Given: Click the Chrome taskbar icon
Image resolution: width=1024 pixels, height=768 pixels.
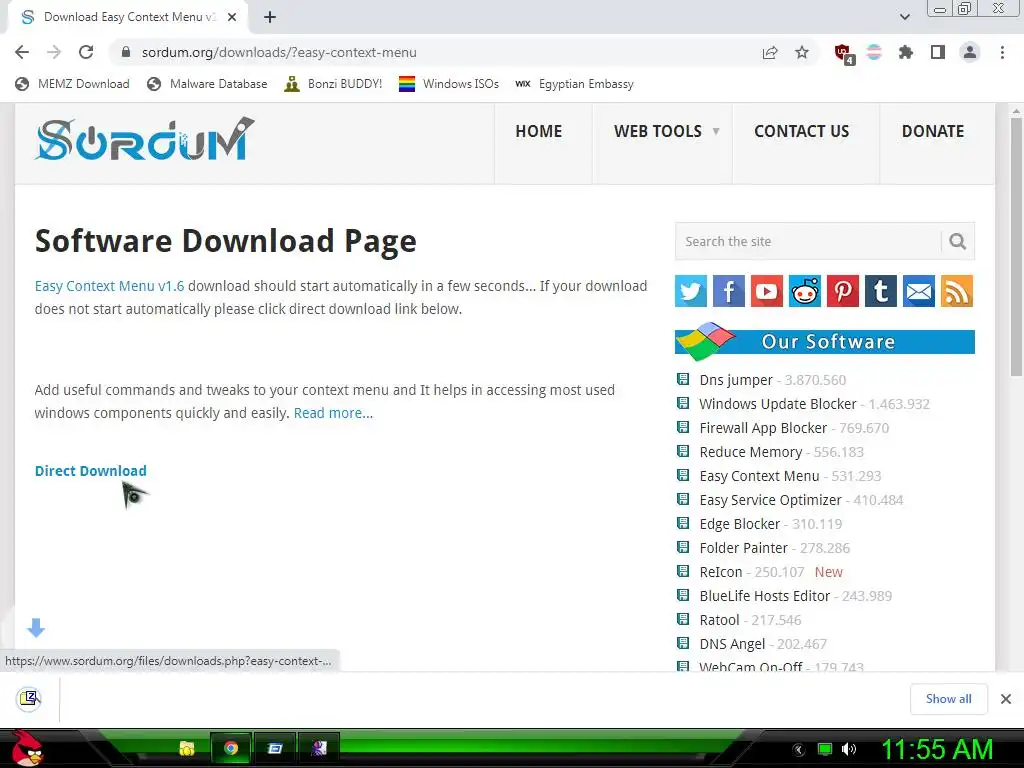Looking at the screenshot, I should [231, 748].
